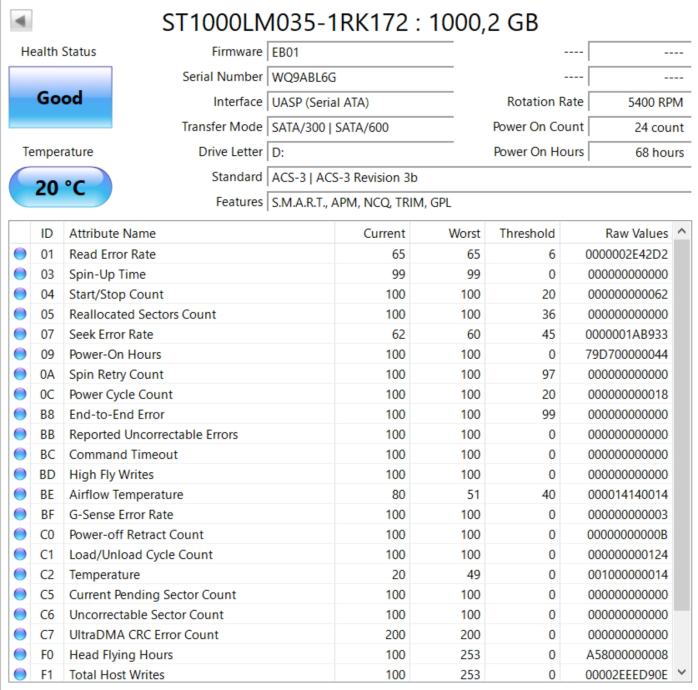This screenshot has width=698, height=690.
Task: Click the status icon for UltraDMA CRC Error Count
Action: tap(20, 634)
